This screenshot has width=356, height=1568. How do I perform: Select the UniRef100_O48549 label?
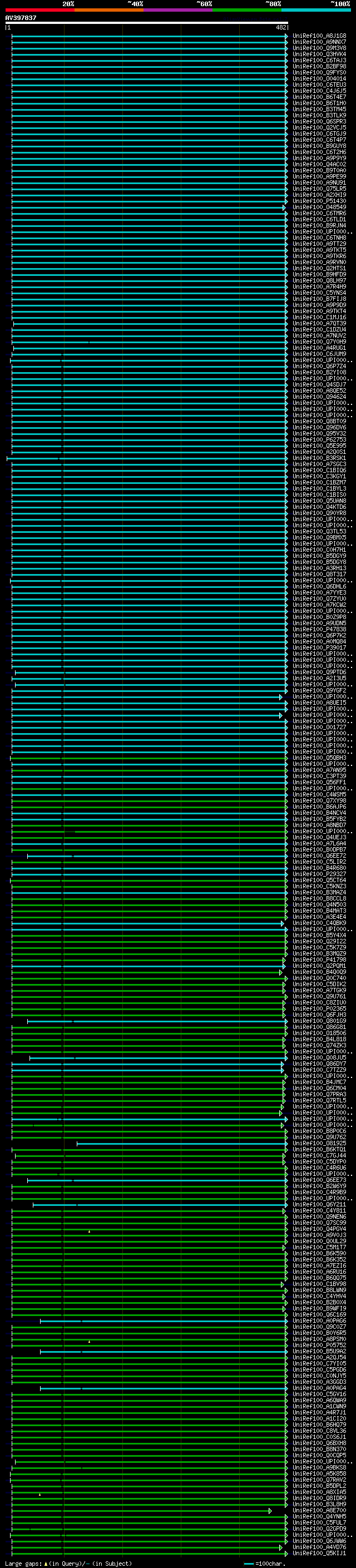319,207
